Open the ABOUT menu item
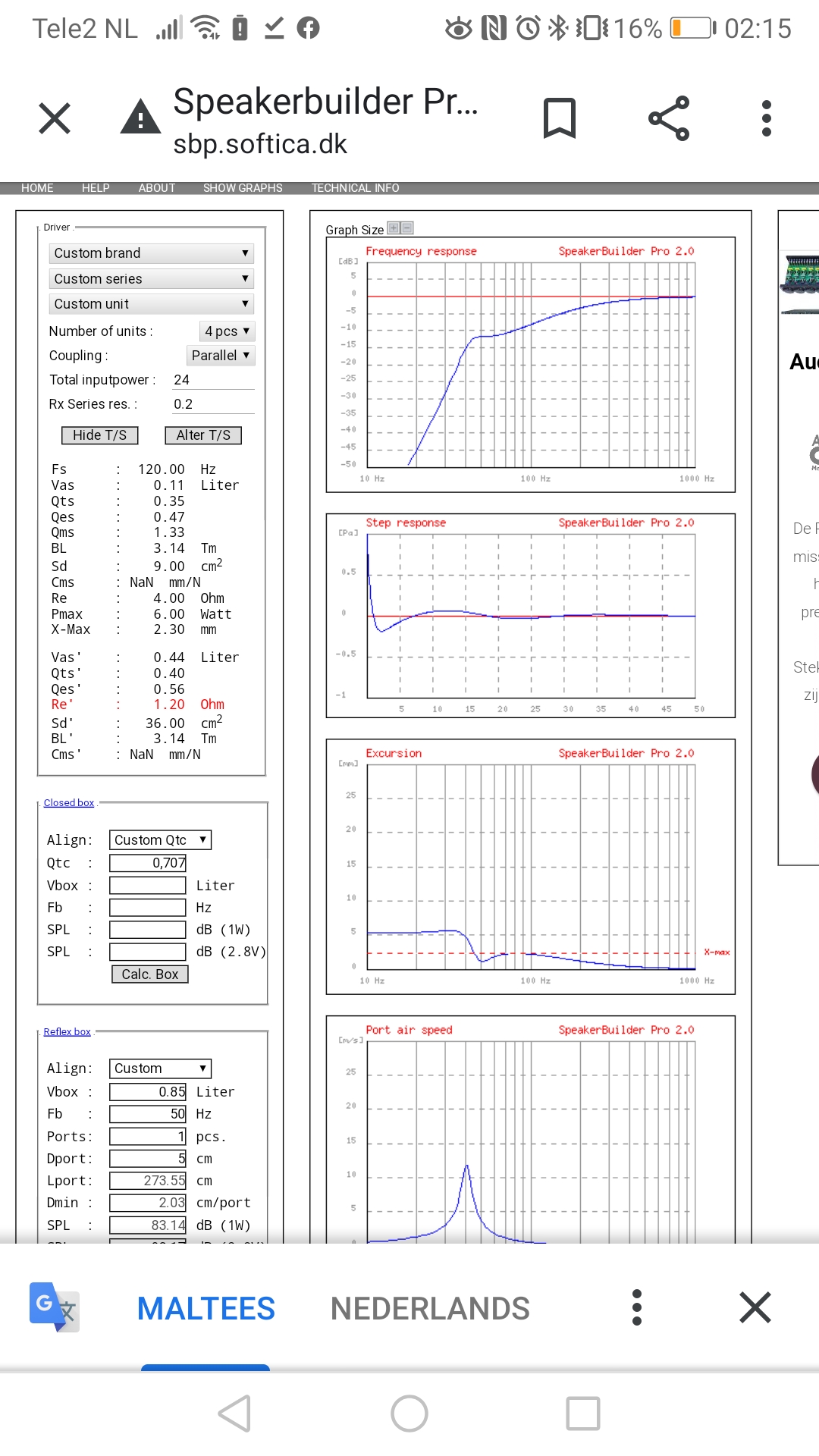Screen dimensions: 819x1456 (x=156, y=188)
